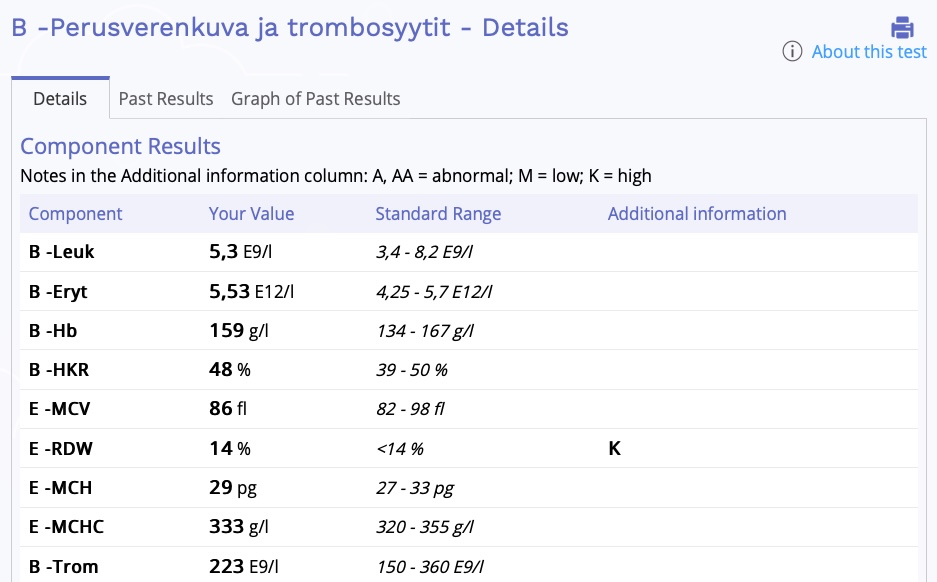Open the About this test link
The image size is (937, 582).
[x=869, y=52]
